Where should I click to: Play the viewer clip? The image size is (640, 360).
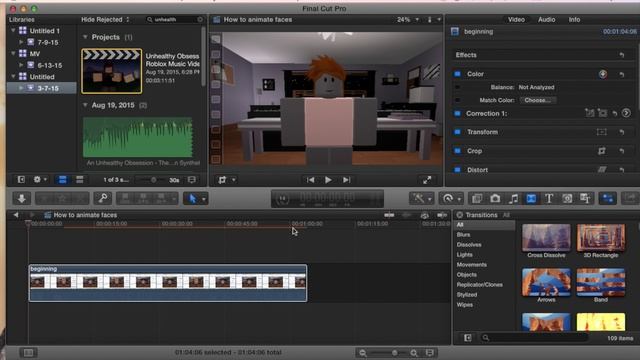pyautogui.click(x=328, y=180)
